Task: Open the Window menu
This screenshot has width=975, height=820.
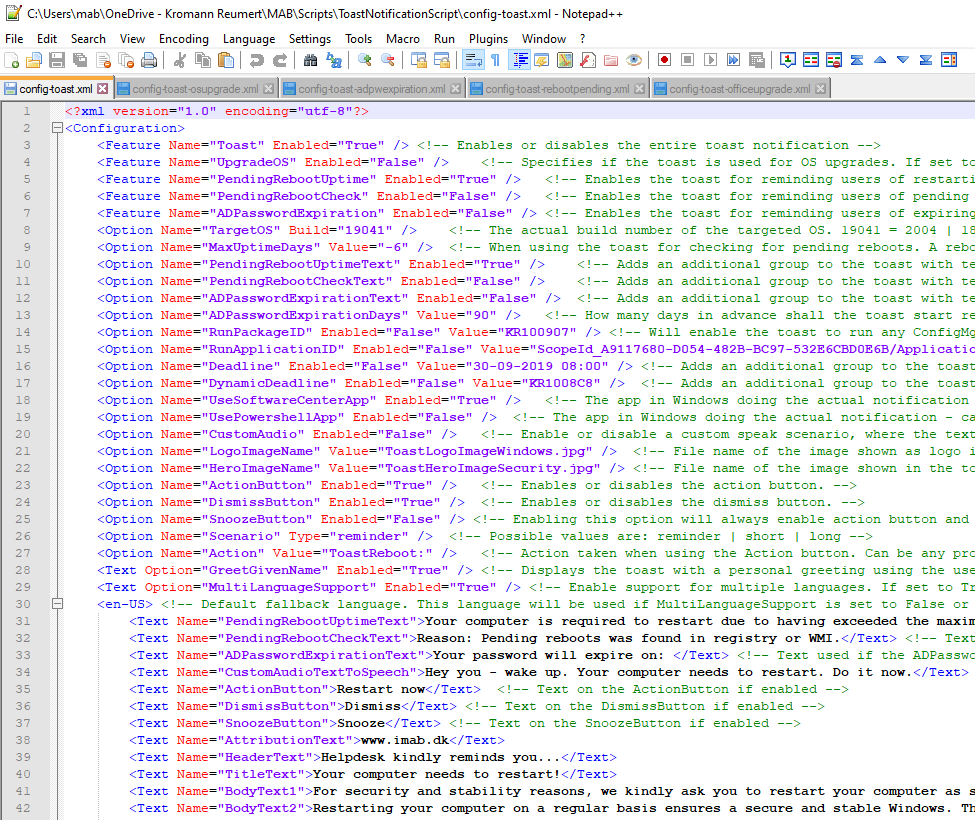Action: coord(544,39)
